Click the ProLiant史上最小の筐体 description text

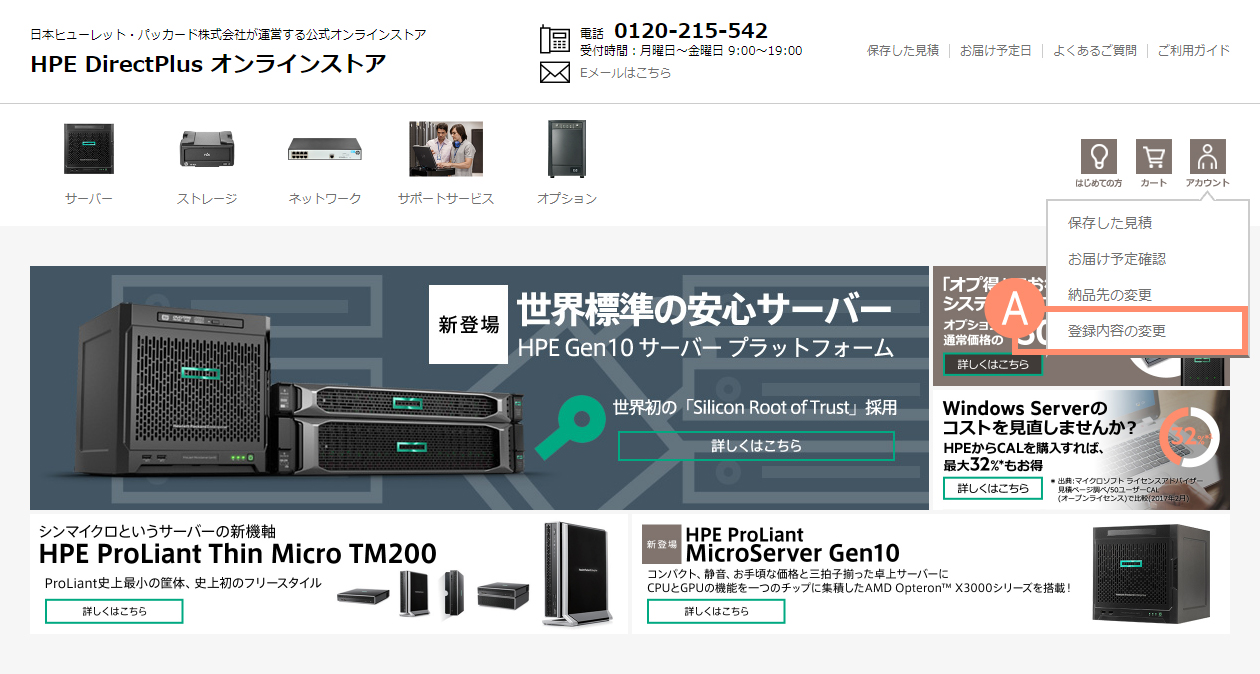click(x=183, y=583)
